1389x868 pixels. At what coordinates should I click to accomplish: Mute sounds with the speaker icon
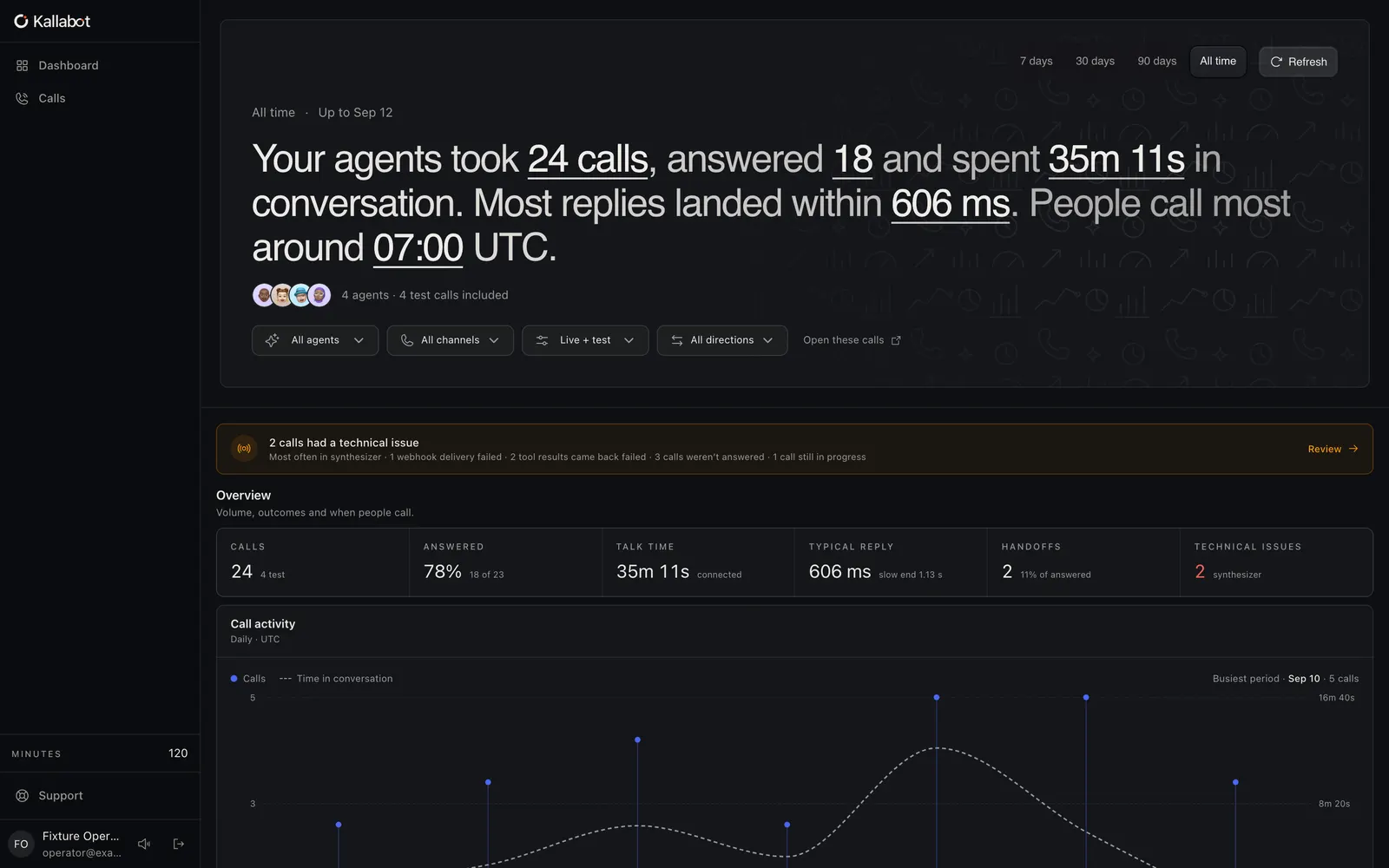(144, 844)
